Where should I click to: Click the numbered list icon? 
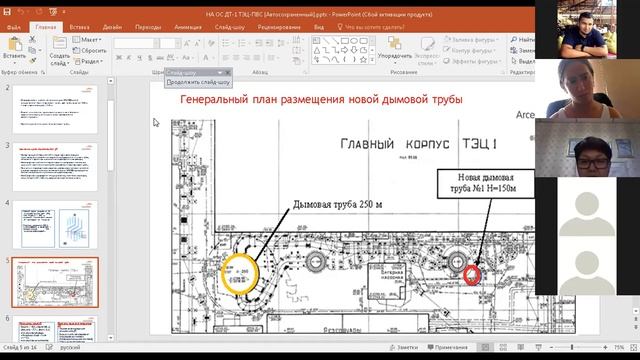pos(242,43)
